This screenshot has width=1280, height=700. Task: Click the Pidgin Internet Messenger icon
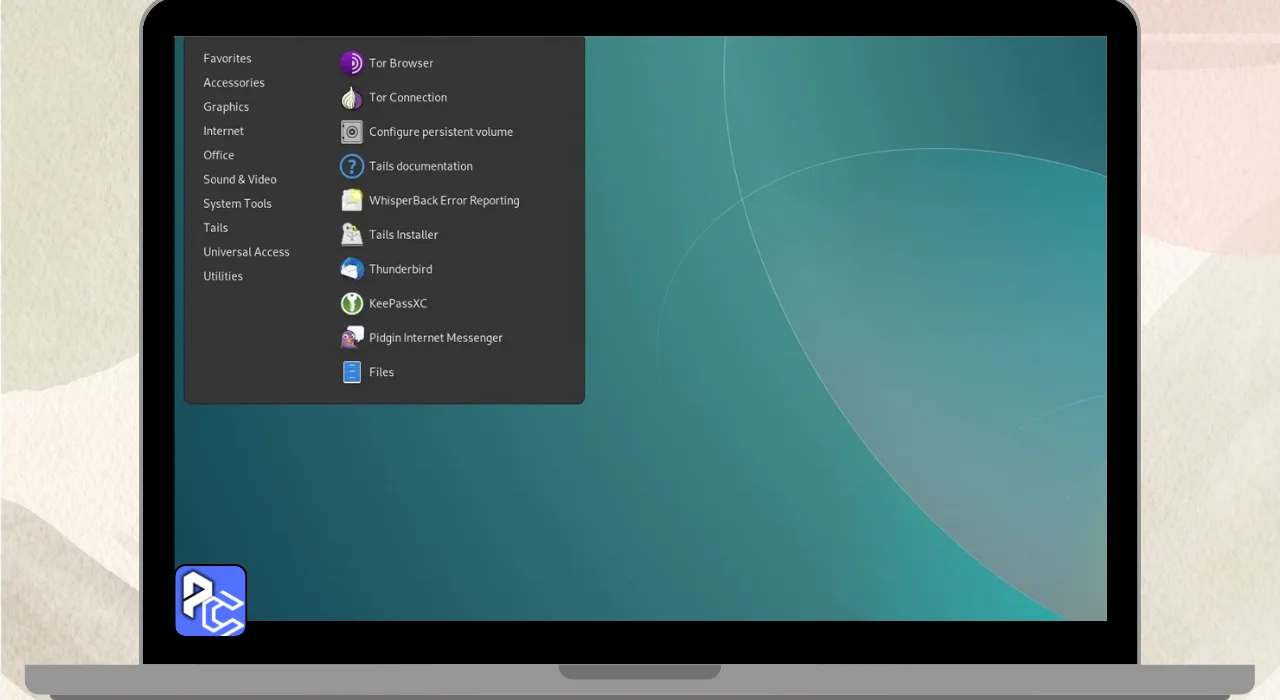[351, 338]
